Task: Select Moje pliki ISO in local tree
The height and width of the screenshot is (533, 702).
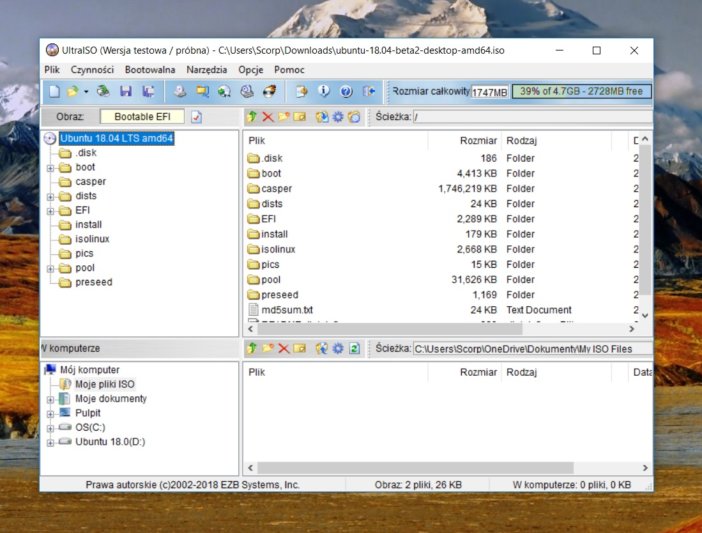Action: tap(105, 384)
